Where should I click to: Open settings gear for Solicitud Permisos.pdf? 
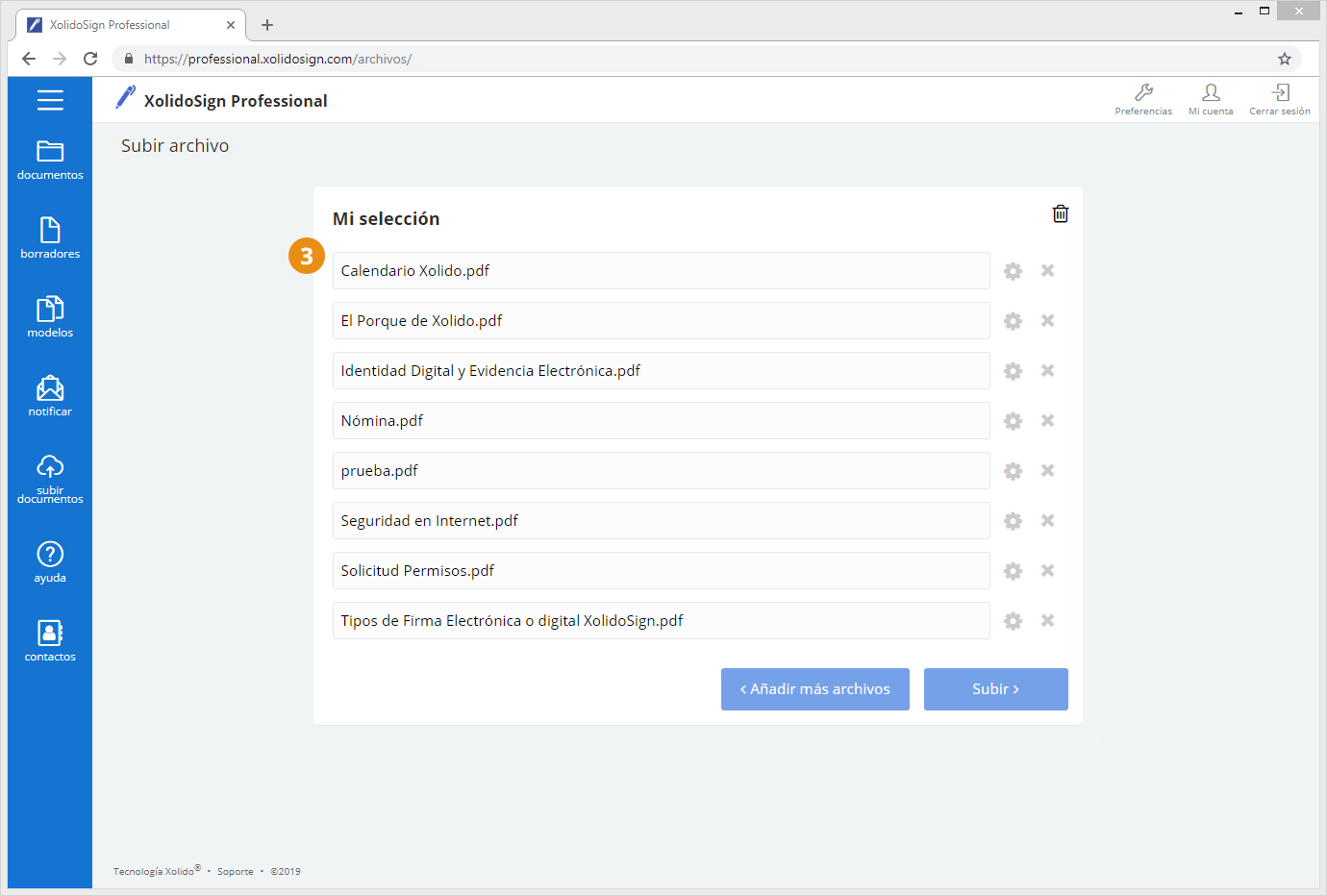1013,571
